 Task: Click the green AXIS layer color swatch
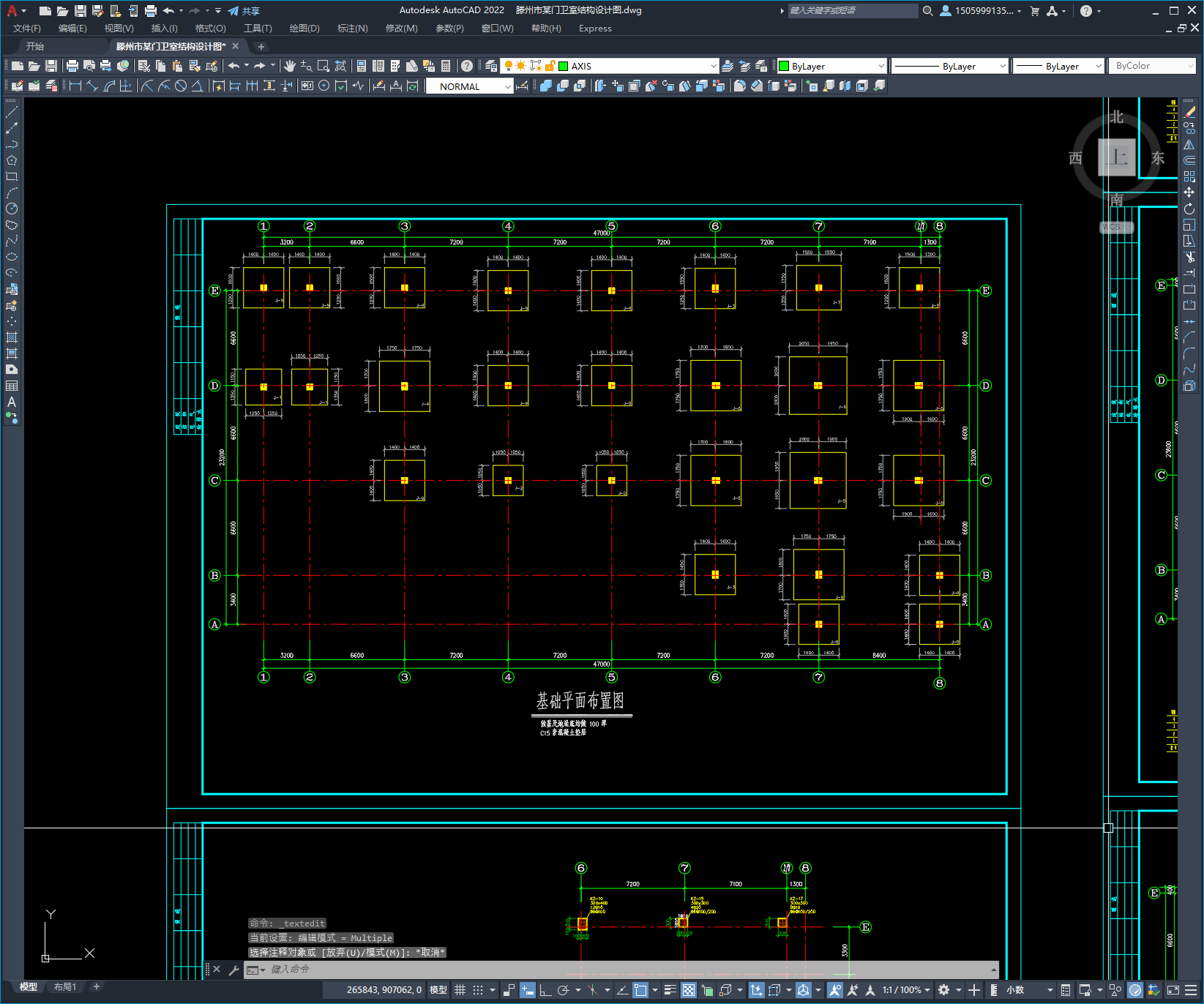(x=564, y=66)
